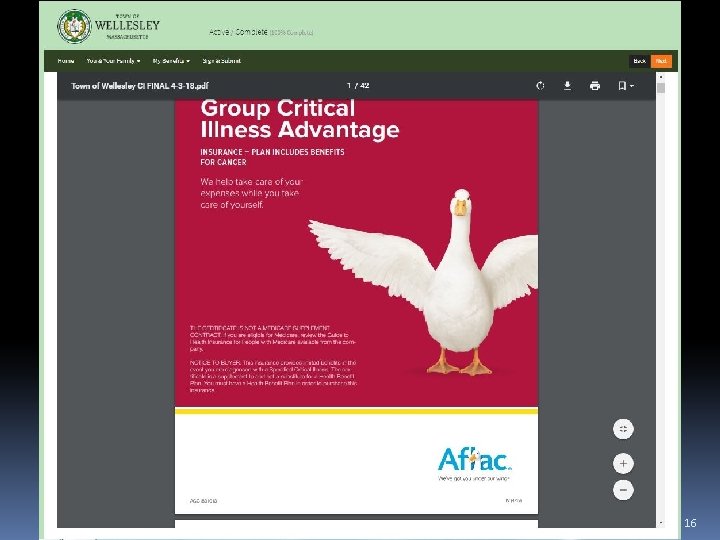Image resolution: width=720 pixels, height=540 pixels.
Task: Click the Active / Complete status text
Action: pyautogui.click(x=238, y=32)
